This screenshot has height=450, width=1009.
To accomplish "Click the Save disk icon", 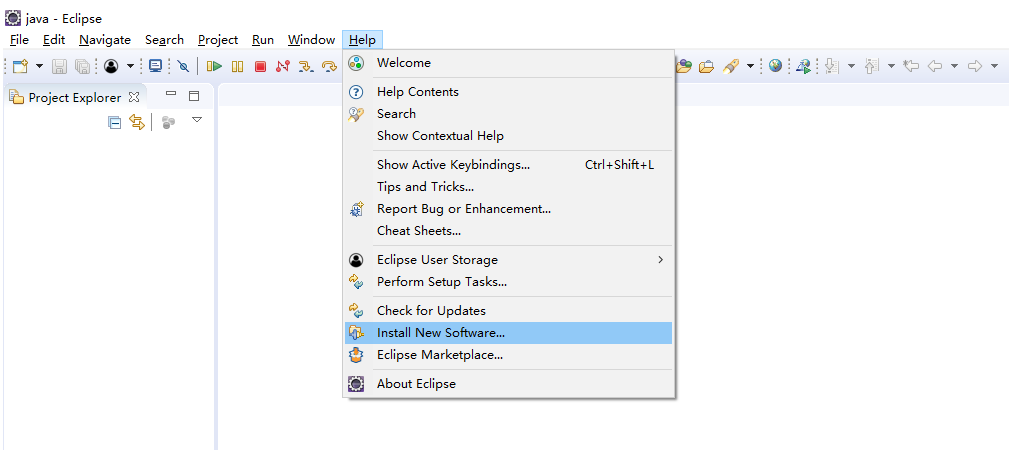I will 59,66.
